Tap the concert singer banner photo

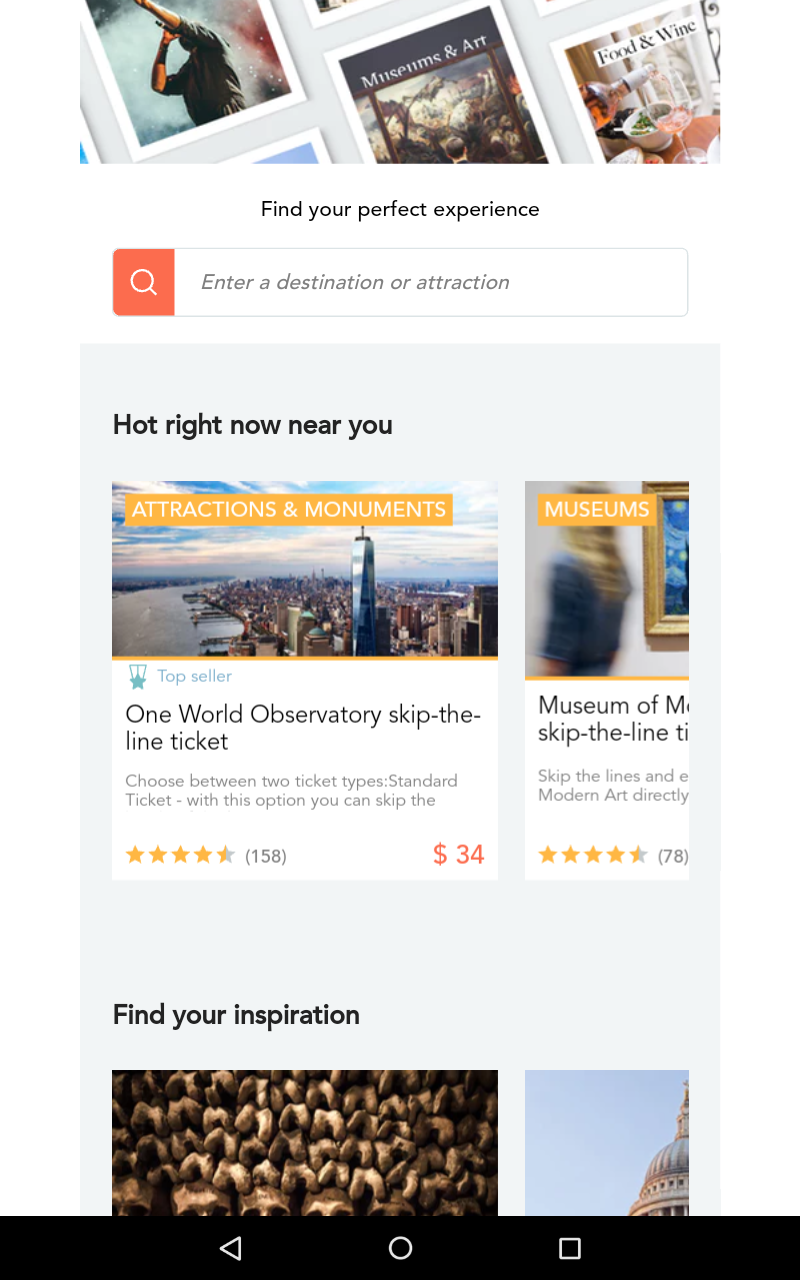coord(190,70)
